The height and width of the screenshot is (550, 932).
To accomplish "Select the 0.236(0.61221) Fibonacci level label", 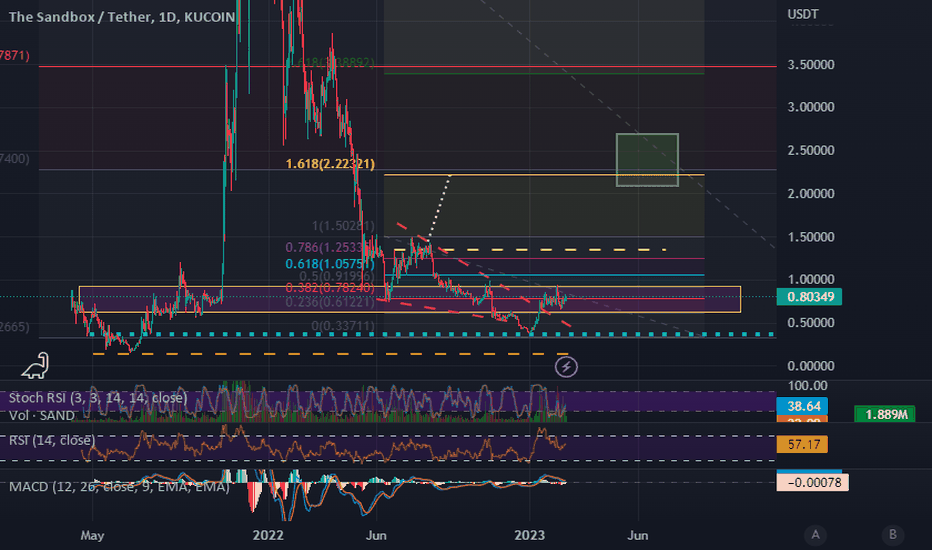I will pos(330,303).
